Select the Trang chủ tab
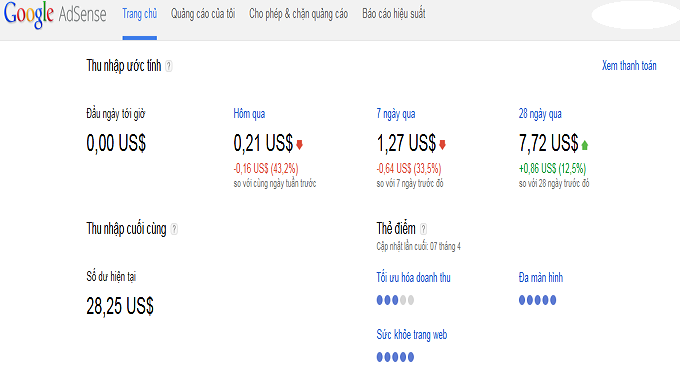Screen dimensions: 680x367 (140, 14)
